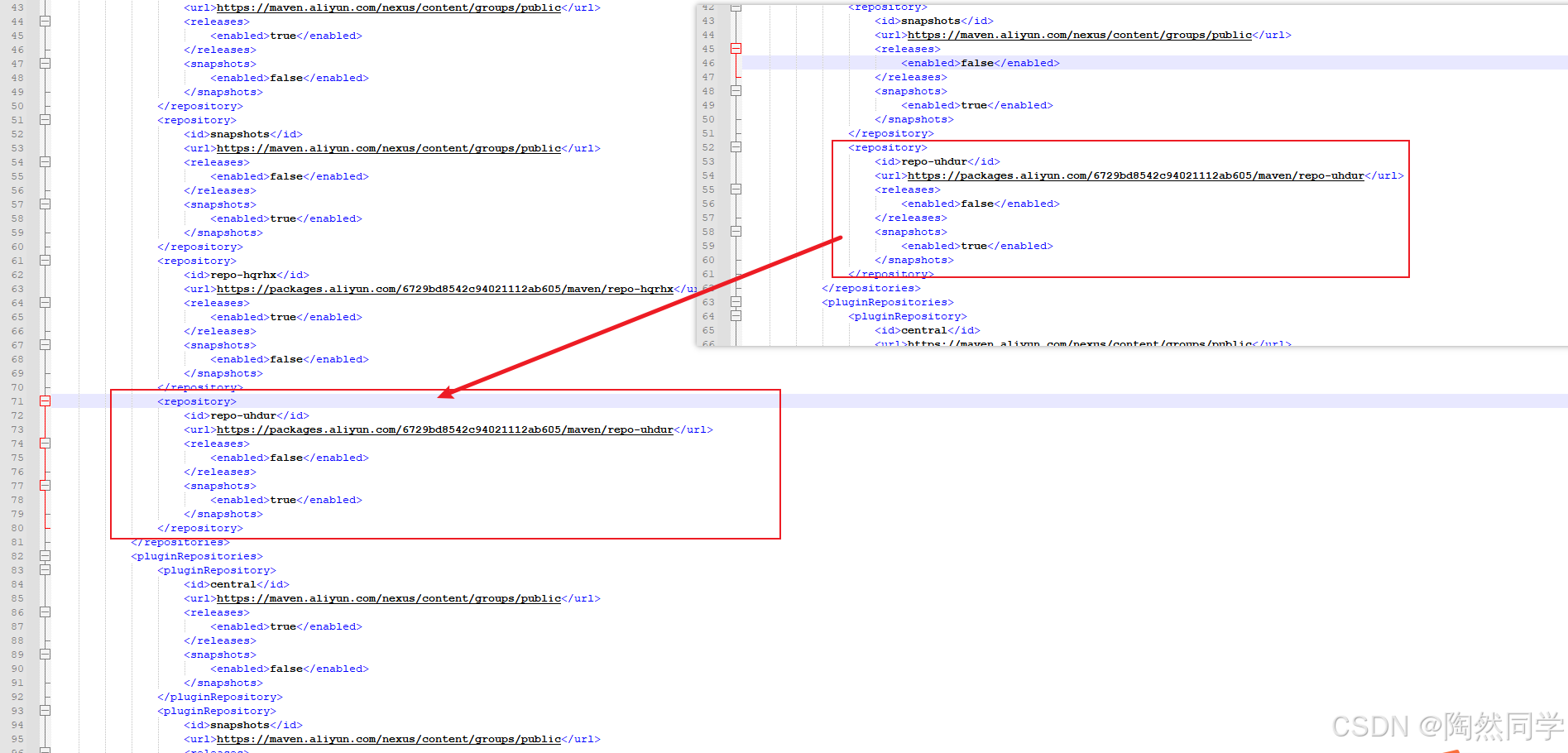This screenshot has height=753, width=1568.
Task: Collapse the pluginRepository fold marker on line 93
Action: coord(46,711)
